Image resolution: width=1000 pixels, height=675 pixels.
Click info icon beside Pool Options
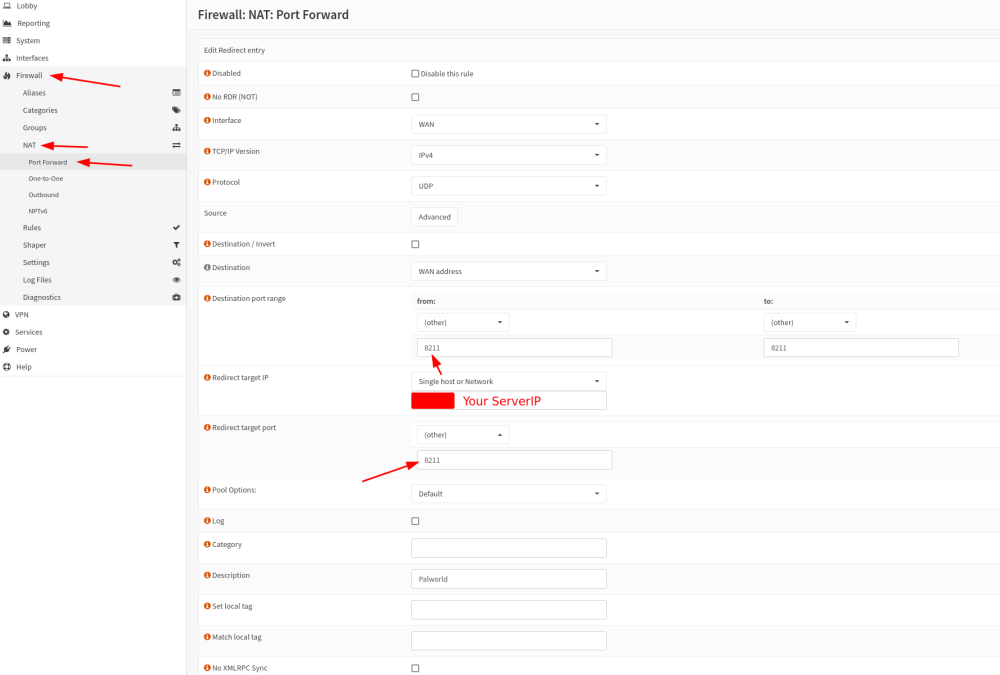[207, 490]
